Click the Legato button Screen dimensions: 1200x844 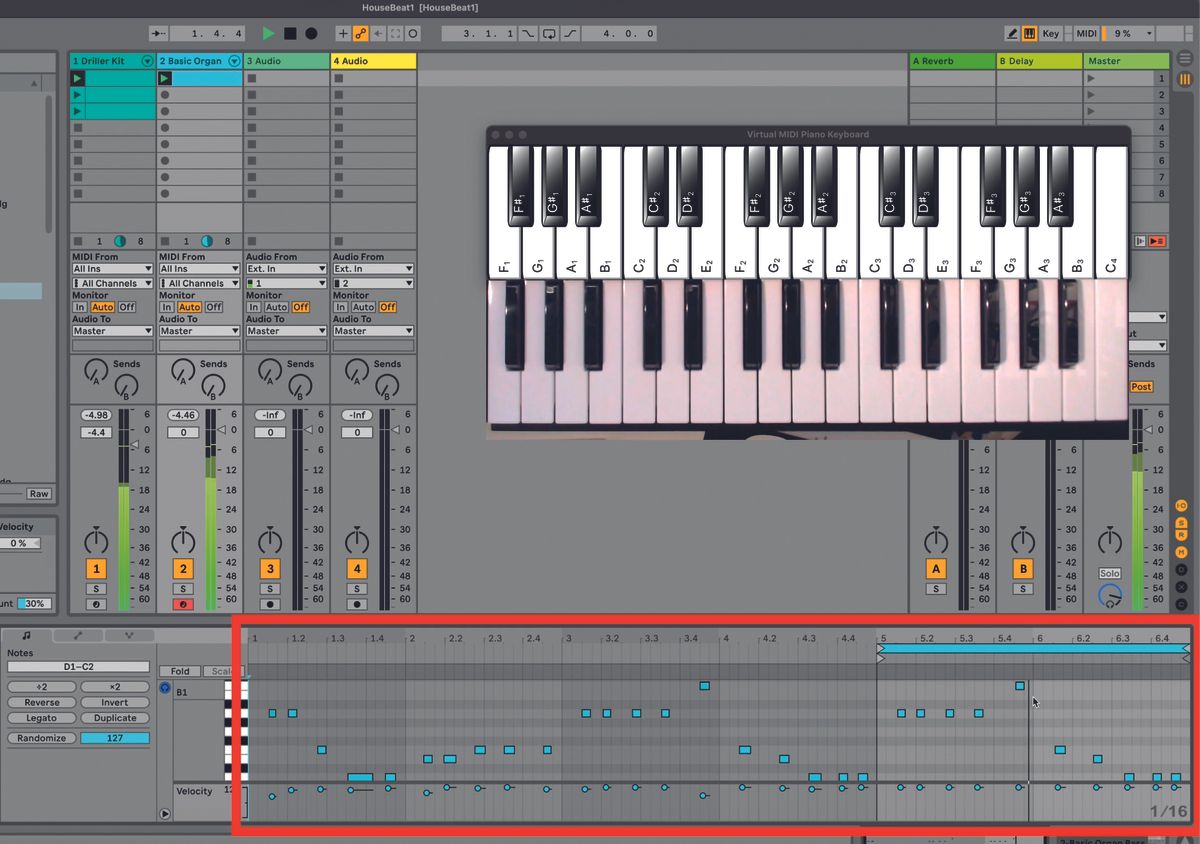[42, 718]
